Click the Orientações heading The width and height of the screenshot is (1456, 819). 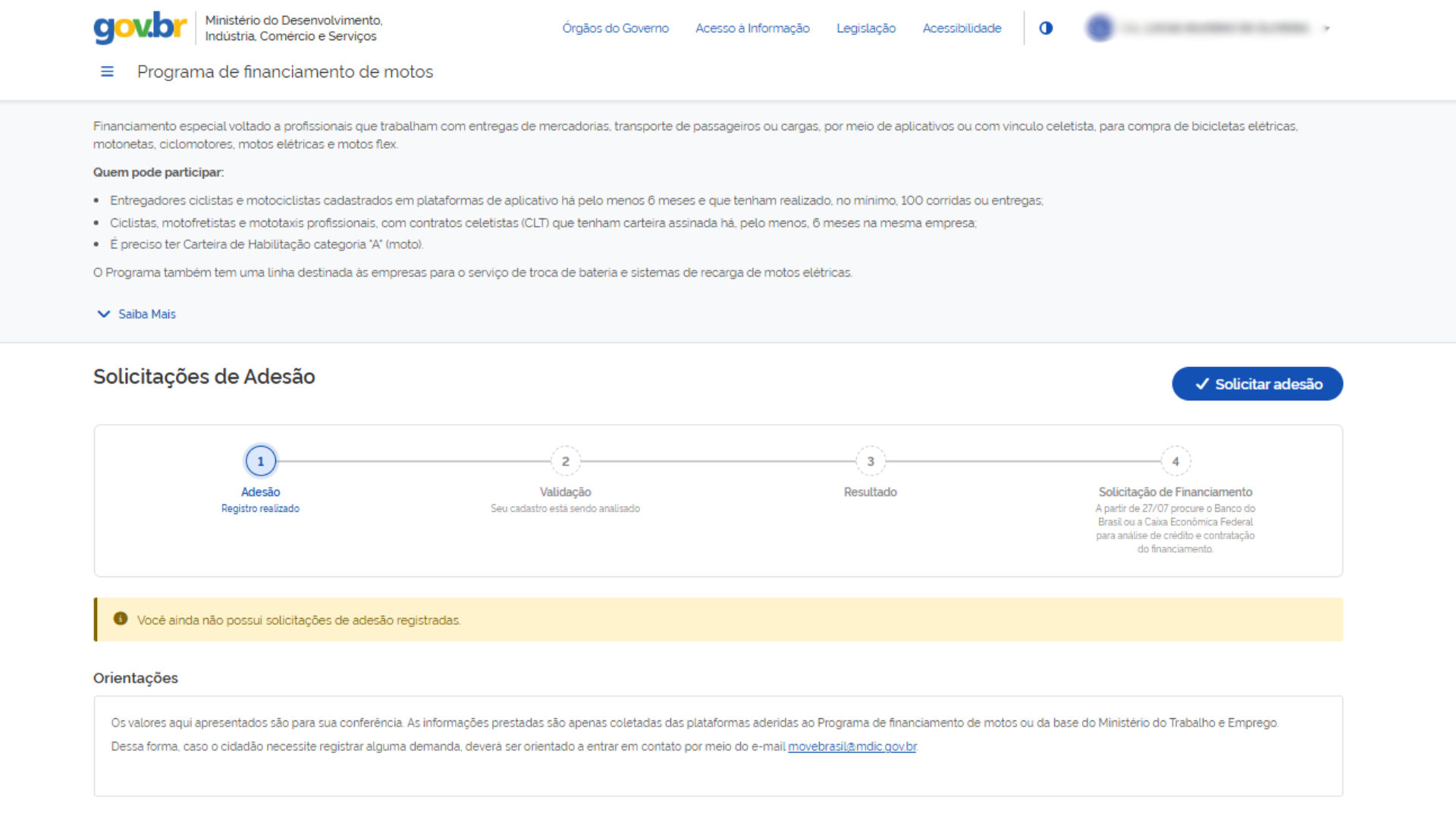point(136,678)
